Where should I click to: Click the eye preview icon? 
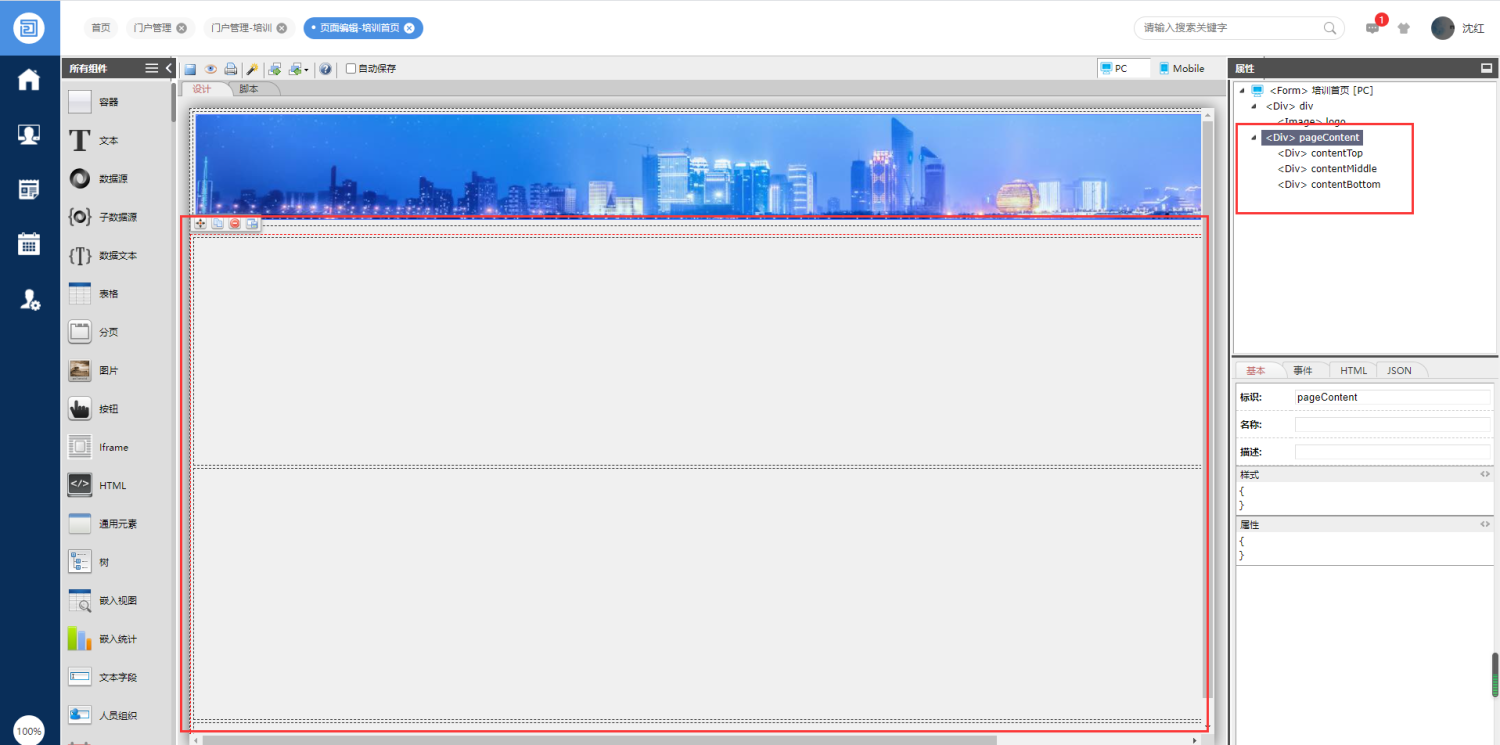pyautogui.click(x=211, y=69)
